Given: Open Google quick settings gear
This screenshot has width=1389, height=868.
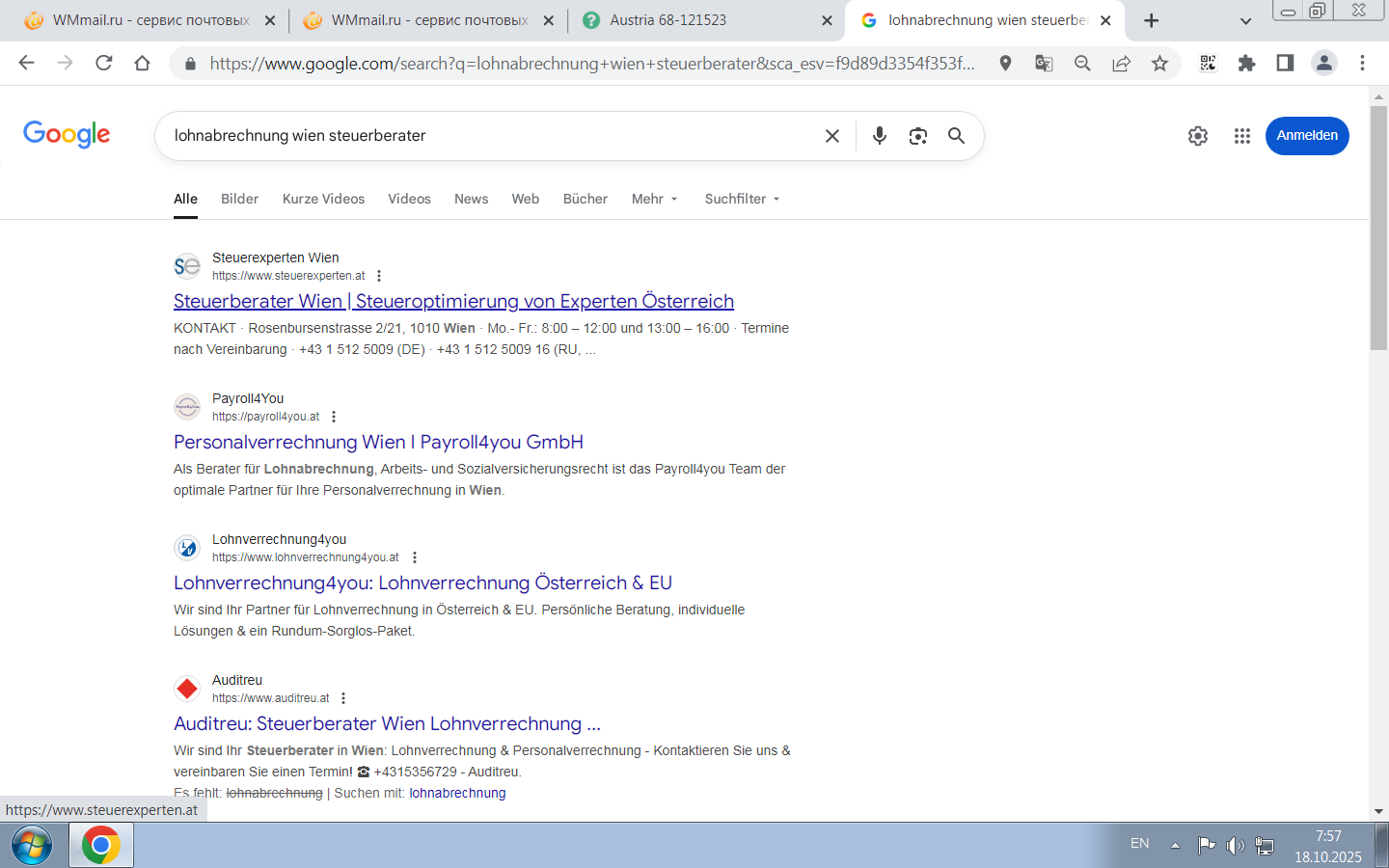Looking at the screenshot, I should pos(1198,136).
